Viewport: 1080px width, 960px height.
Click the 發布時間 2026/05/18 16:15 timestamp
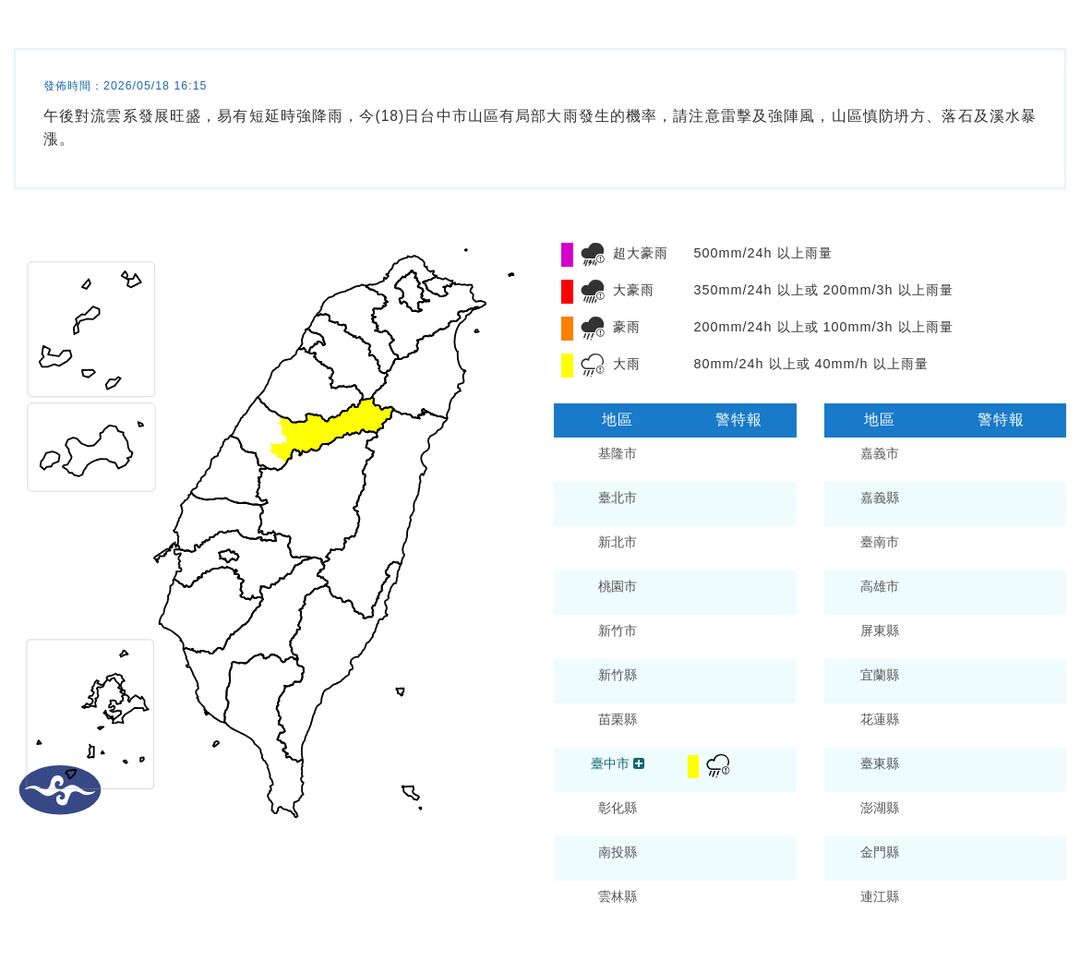[125, 85]
